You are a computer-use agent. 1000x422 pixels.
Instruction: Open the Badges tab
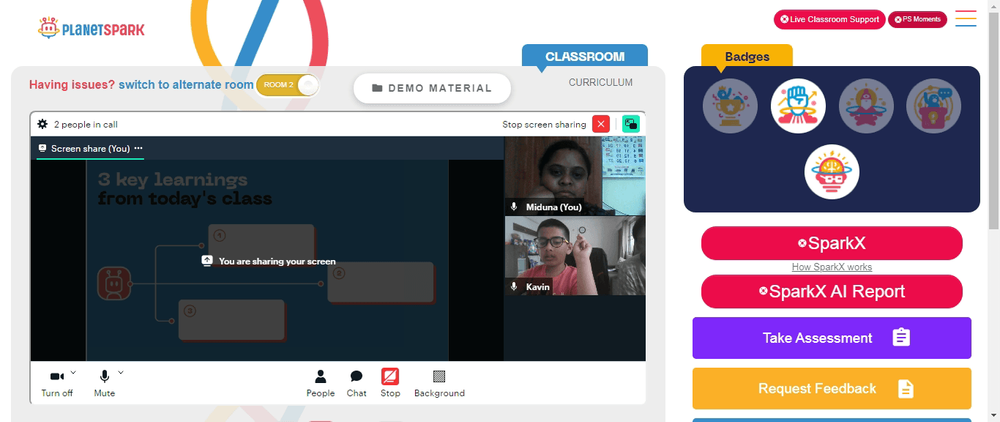click(x=747, y=56)
